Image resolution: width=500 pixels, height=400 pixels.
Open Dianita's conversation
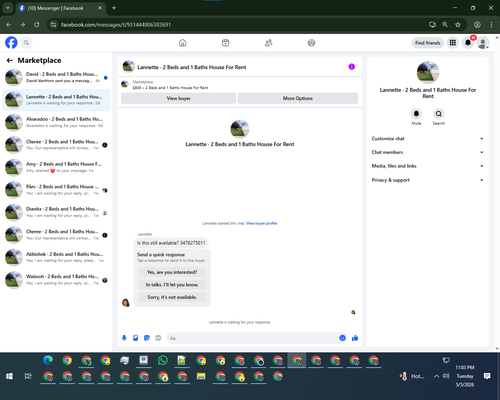point(56,212)
